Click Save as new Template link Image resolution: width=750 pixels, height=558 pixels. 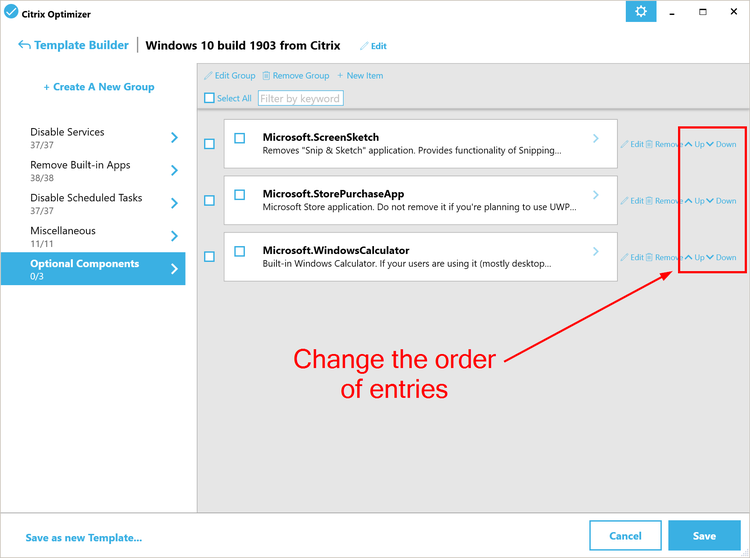click(x=84, y=538)
